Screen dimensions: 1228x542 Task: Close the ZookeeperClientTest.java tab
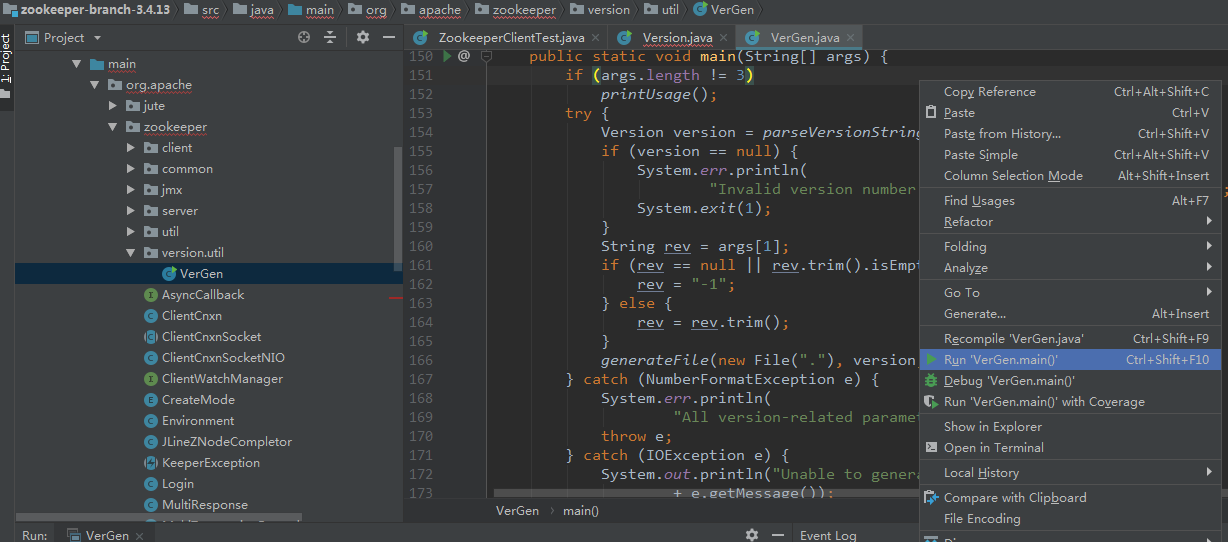(x=596, y=38)
